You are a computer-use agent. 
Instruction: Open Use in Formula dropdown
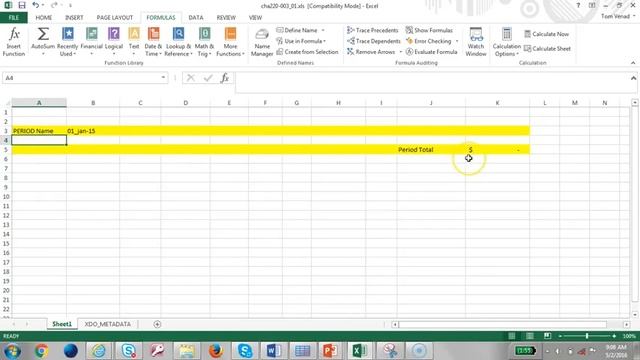tap(301, 41)
